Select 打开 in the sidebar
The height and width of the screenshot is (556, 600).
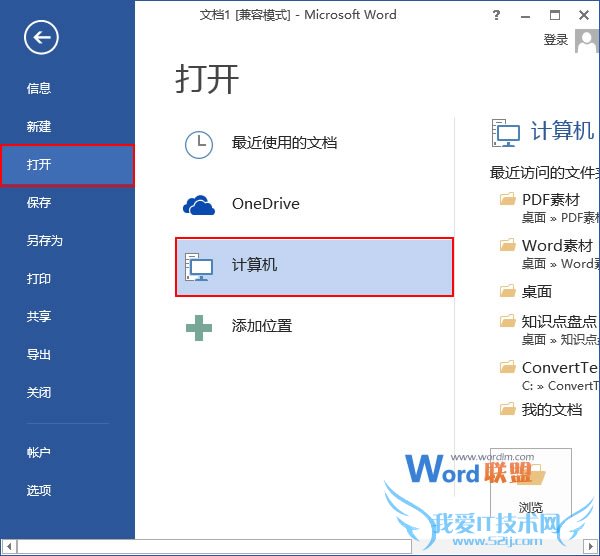[x=67, y=165]
